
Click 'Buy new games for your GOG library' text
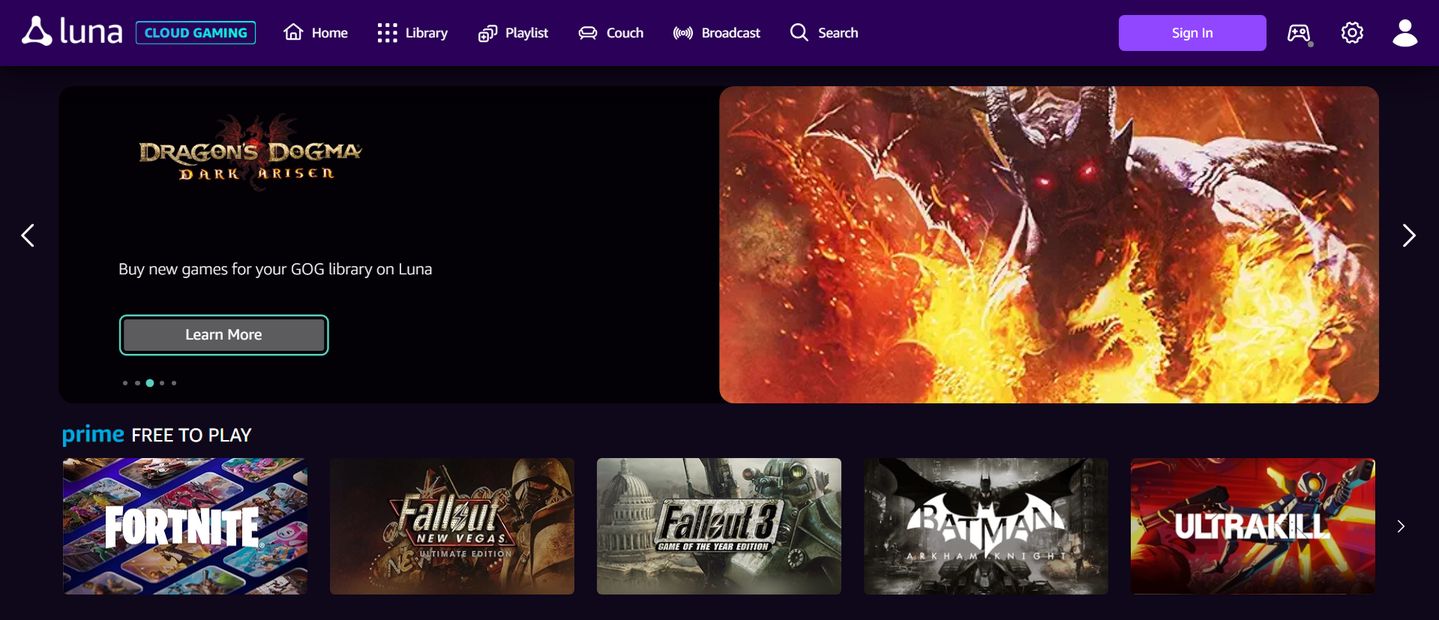275,269
